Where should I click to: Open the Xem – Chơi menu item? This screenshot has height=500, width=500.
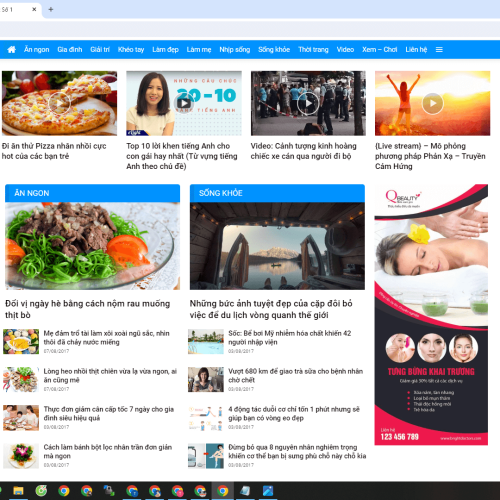coord(380,50)
